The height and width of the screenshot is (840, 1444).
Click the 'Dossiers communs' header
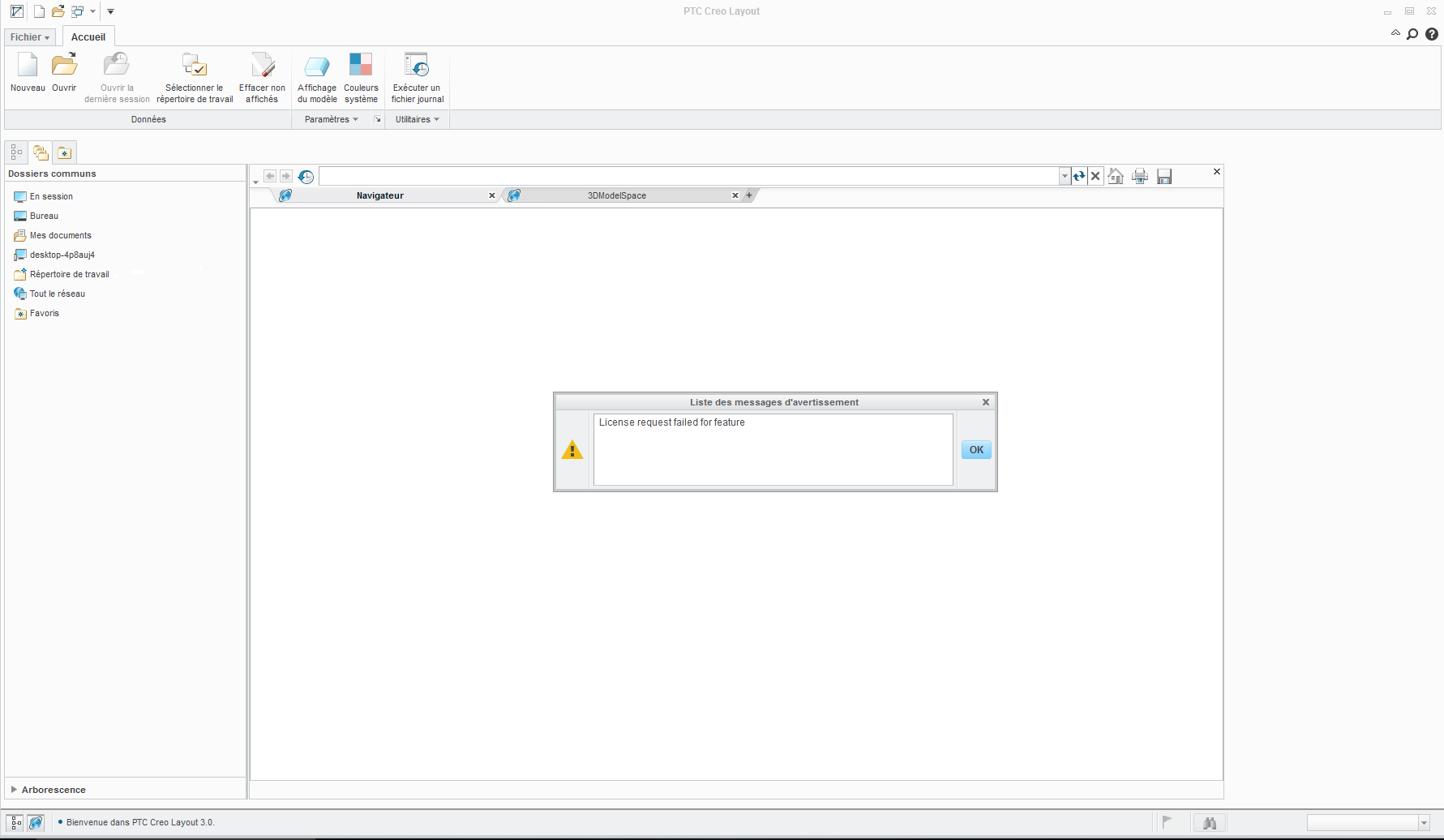click(x=52, y=174)
